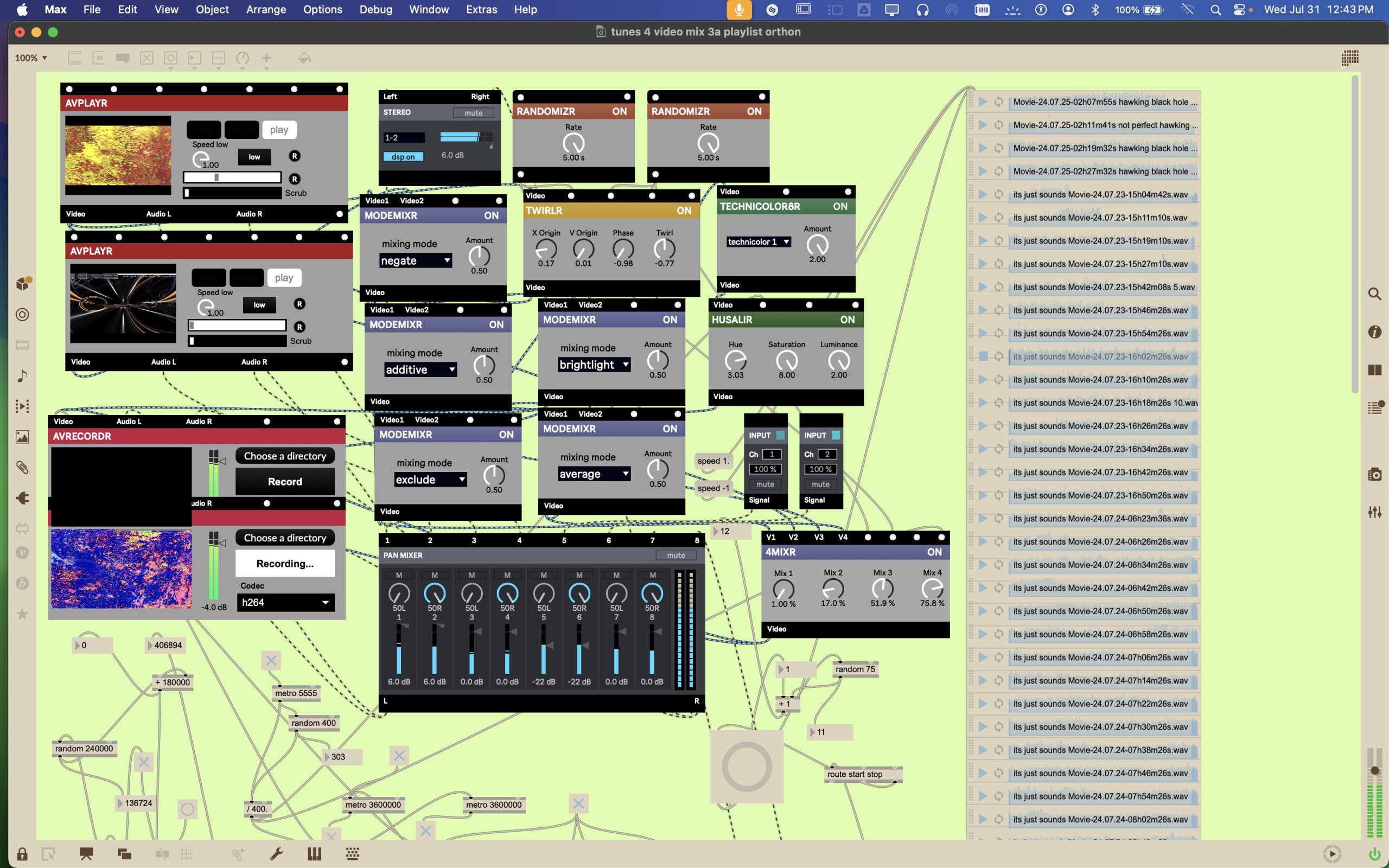Click the paint bucket format icon in top toolbar
Viewport: 1389px width, 868px height.
coord(305,58)
